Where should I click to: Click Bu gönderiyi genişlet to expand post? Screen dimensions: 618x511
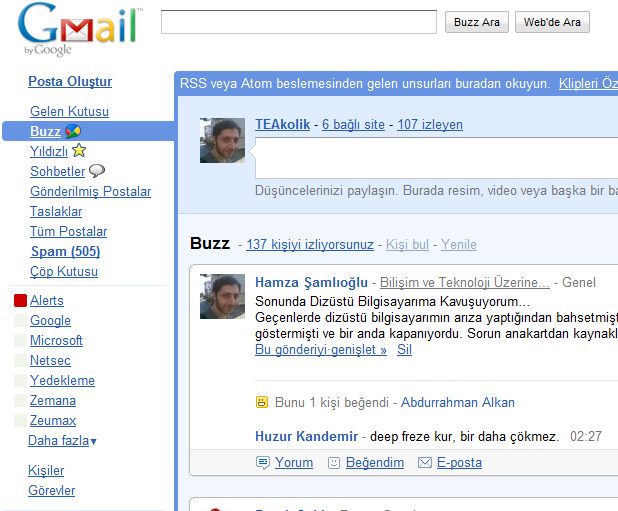point(321,349)
